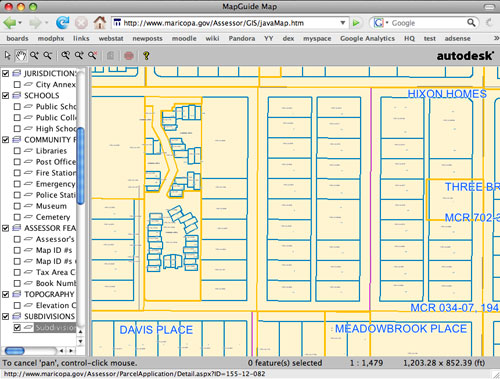Open the Google Analytics bookmark
This screenshot has height=379, width=500.
click(x=367, y=38)
